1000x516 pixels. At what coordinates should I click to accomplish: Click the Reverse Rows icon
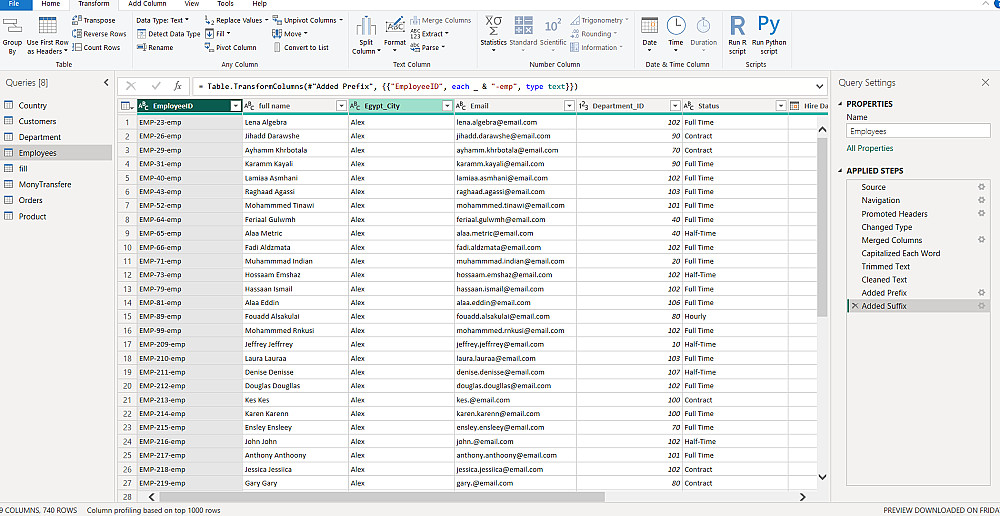click(77, 34)
